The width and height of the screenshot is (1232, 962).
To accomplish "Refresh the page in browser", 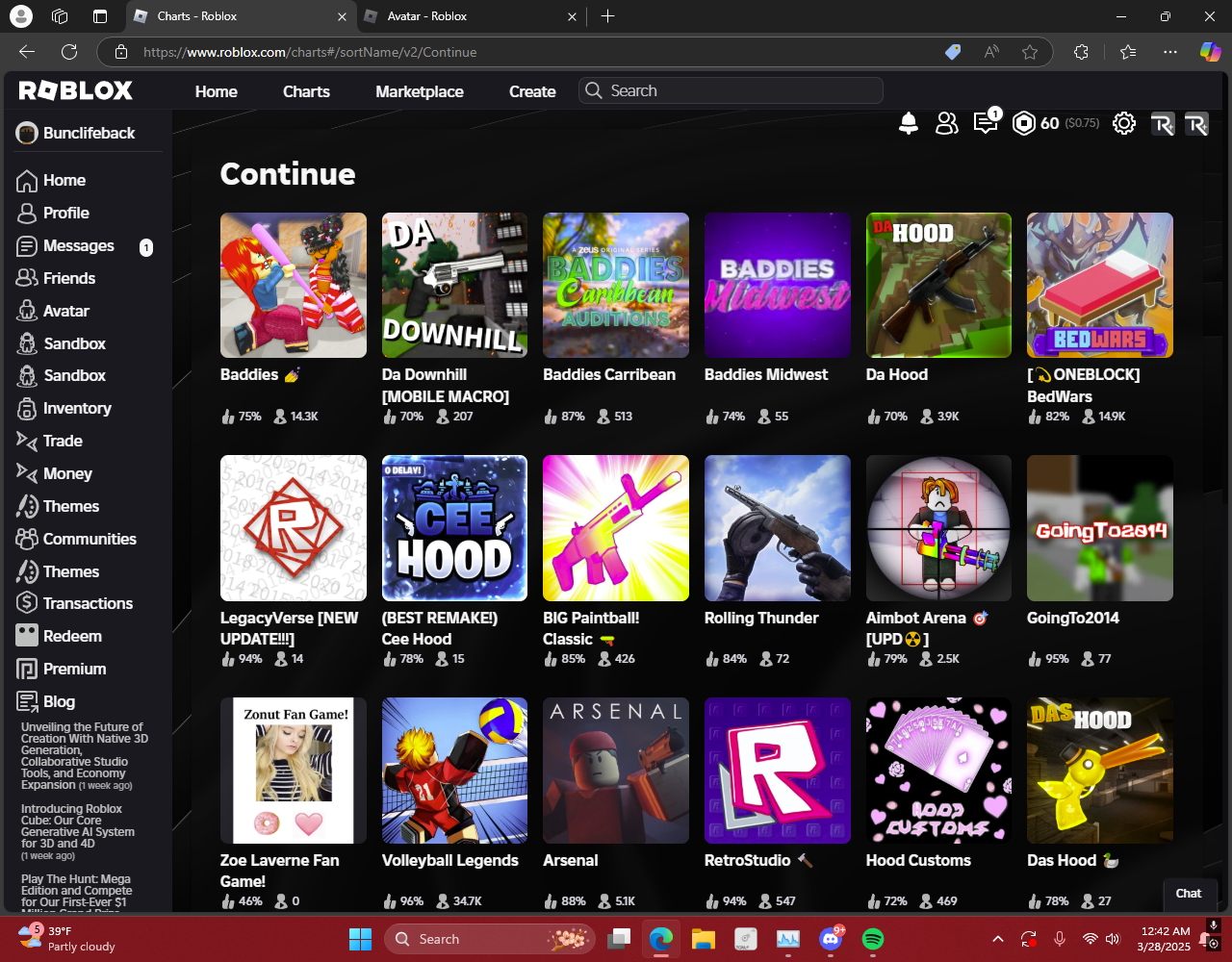I will (69, 52).
